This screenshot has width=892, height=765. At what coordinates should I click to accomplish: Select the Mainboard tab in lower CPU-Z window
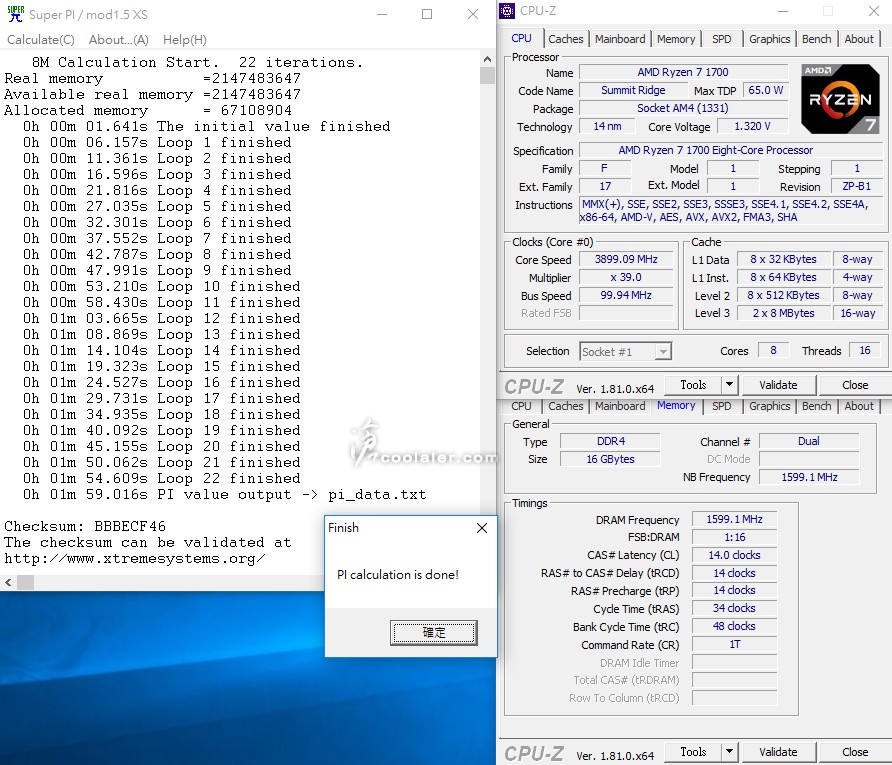620,406
